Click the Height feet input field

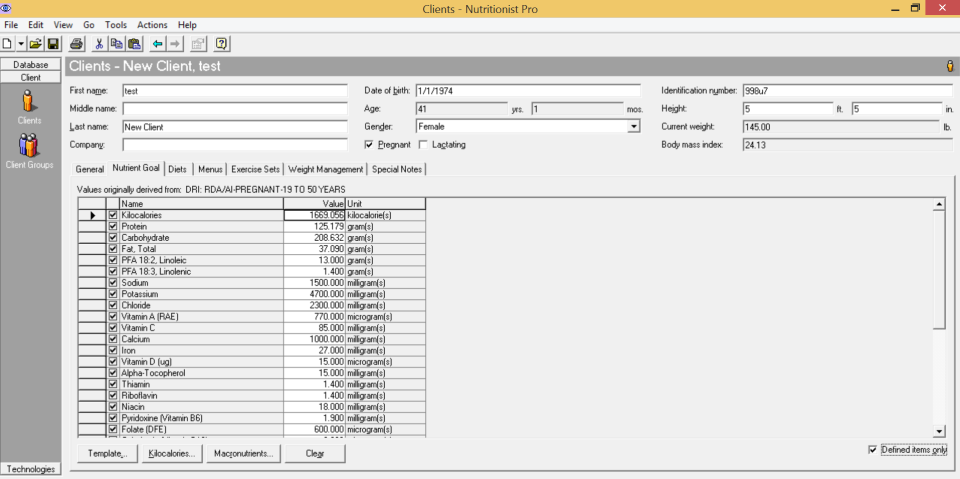pos(788,109)
